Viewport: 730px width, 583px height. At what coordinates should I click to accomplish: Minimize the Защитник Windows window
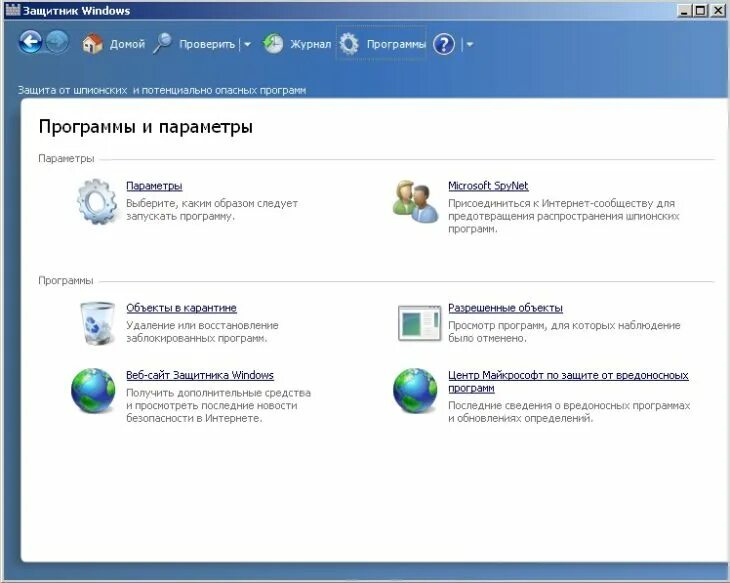coord(683,10)
